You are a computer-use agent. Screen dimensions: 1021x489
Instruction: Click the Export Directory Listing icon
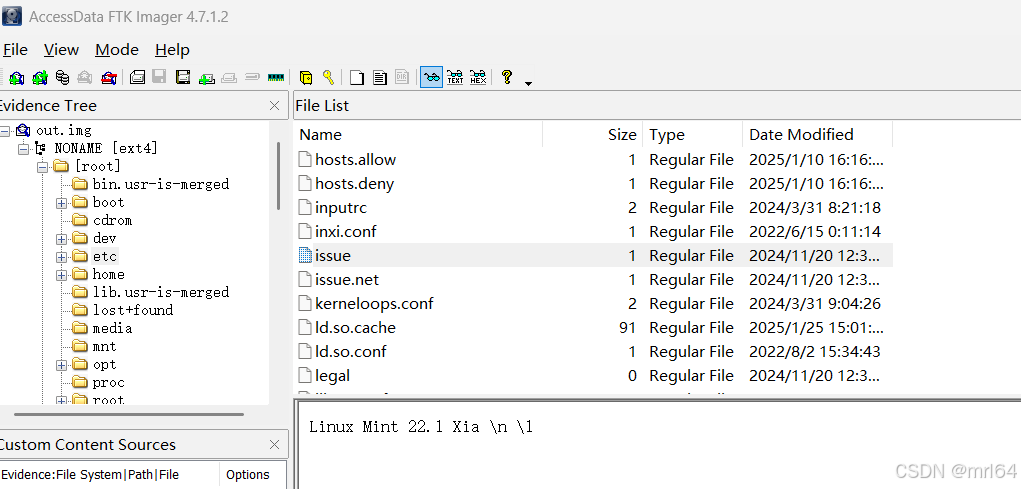[x=404, y=78]
